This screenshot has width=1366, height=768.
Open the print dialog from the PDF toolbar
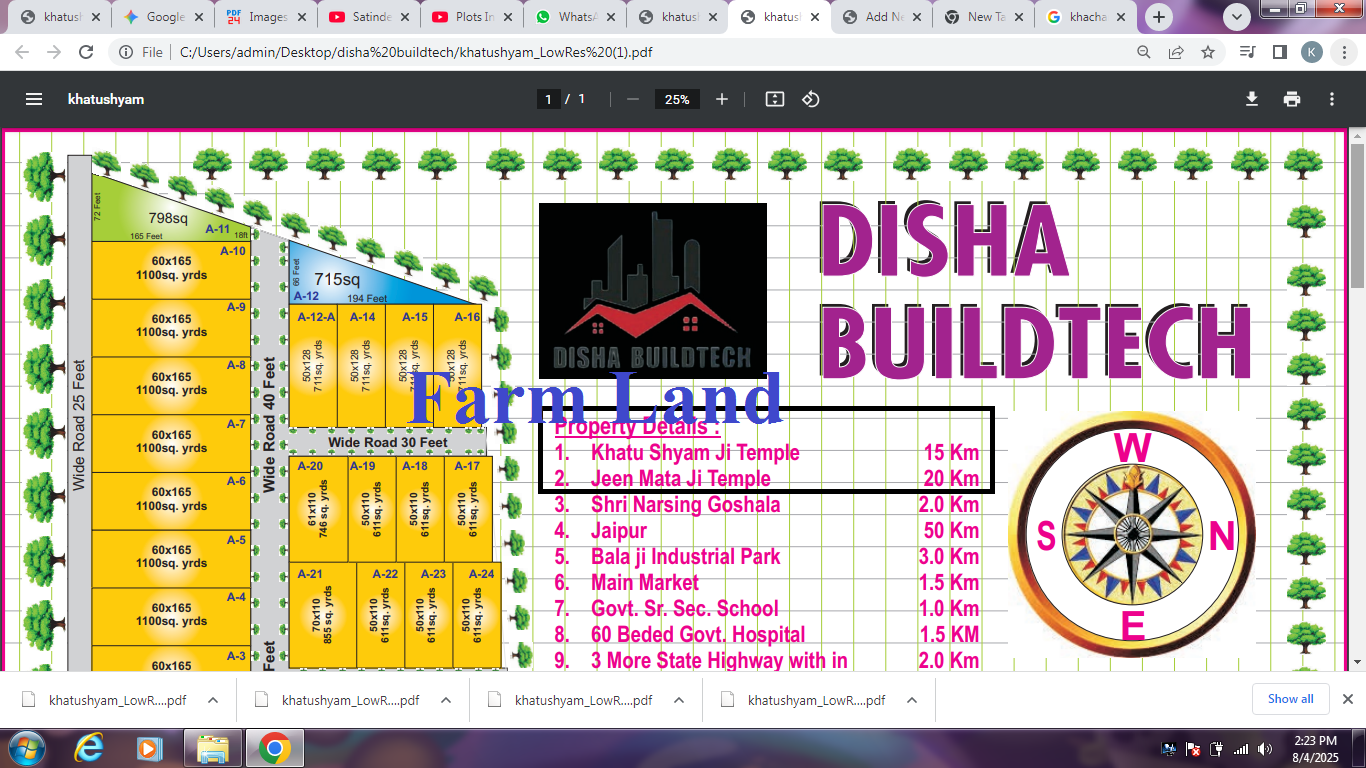pyautogui.click(x=1292, y=99)
